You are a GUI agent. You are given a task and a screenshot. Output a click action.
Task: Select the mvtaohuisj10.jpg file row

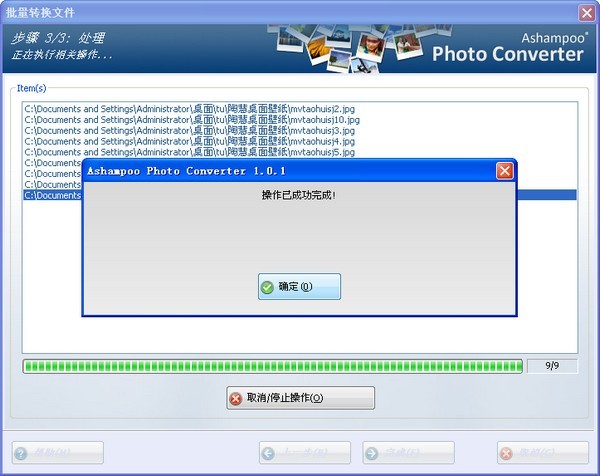[x=300, y=119]
